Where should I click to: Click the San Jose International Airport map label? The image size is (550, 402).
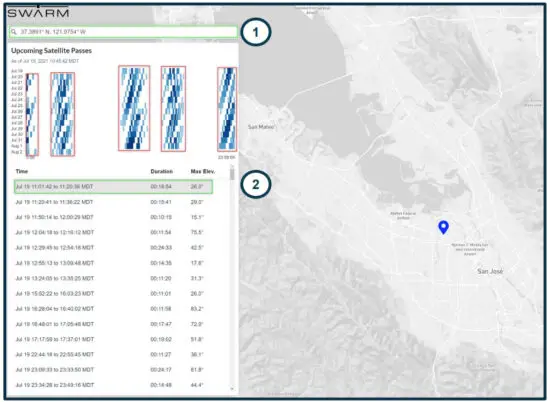pyautogui.click(x=470, y=249)
